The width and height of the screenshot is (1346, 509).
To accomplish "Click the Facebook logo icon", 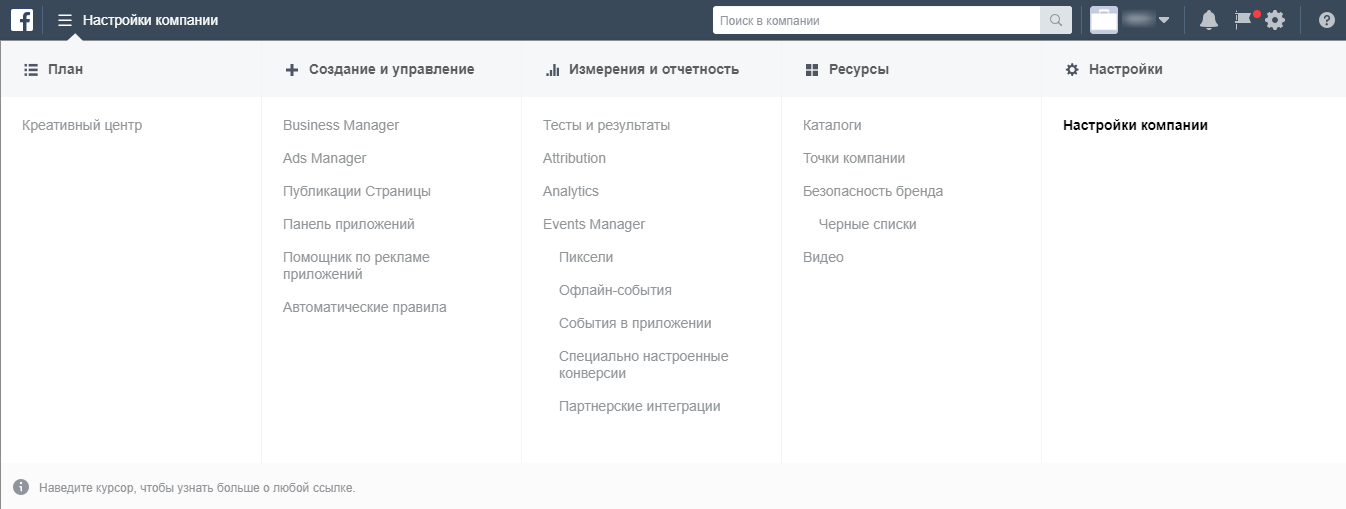I will coord(22,20).
